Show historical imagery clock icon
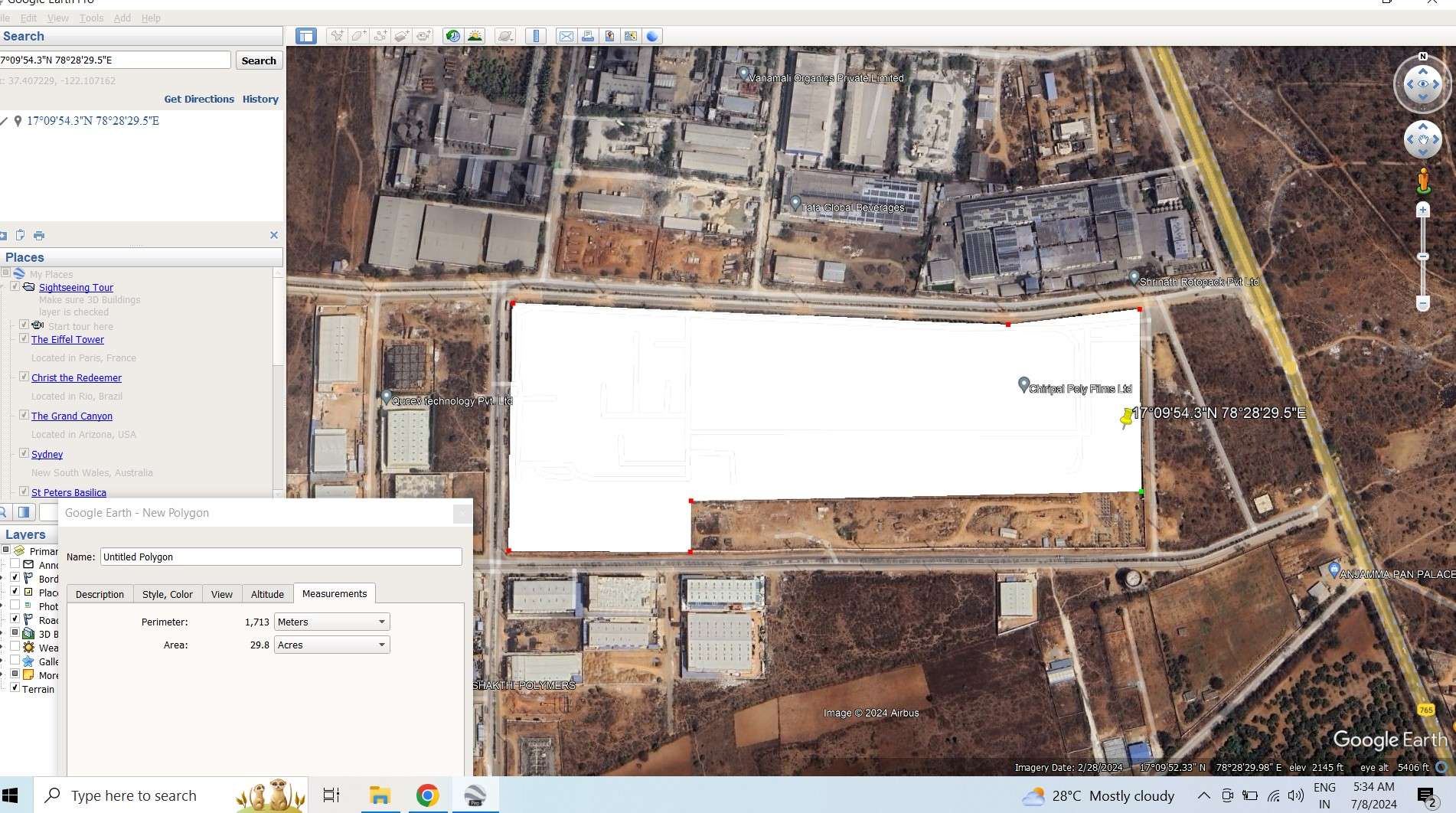The width and height of the screenshot is (1456, 813). pos(453,36)
